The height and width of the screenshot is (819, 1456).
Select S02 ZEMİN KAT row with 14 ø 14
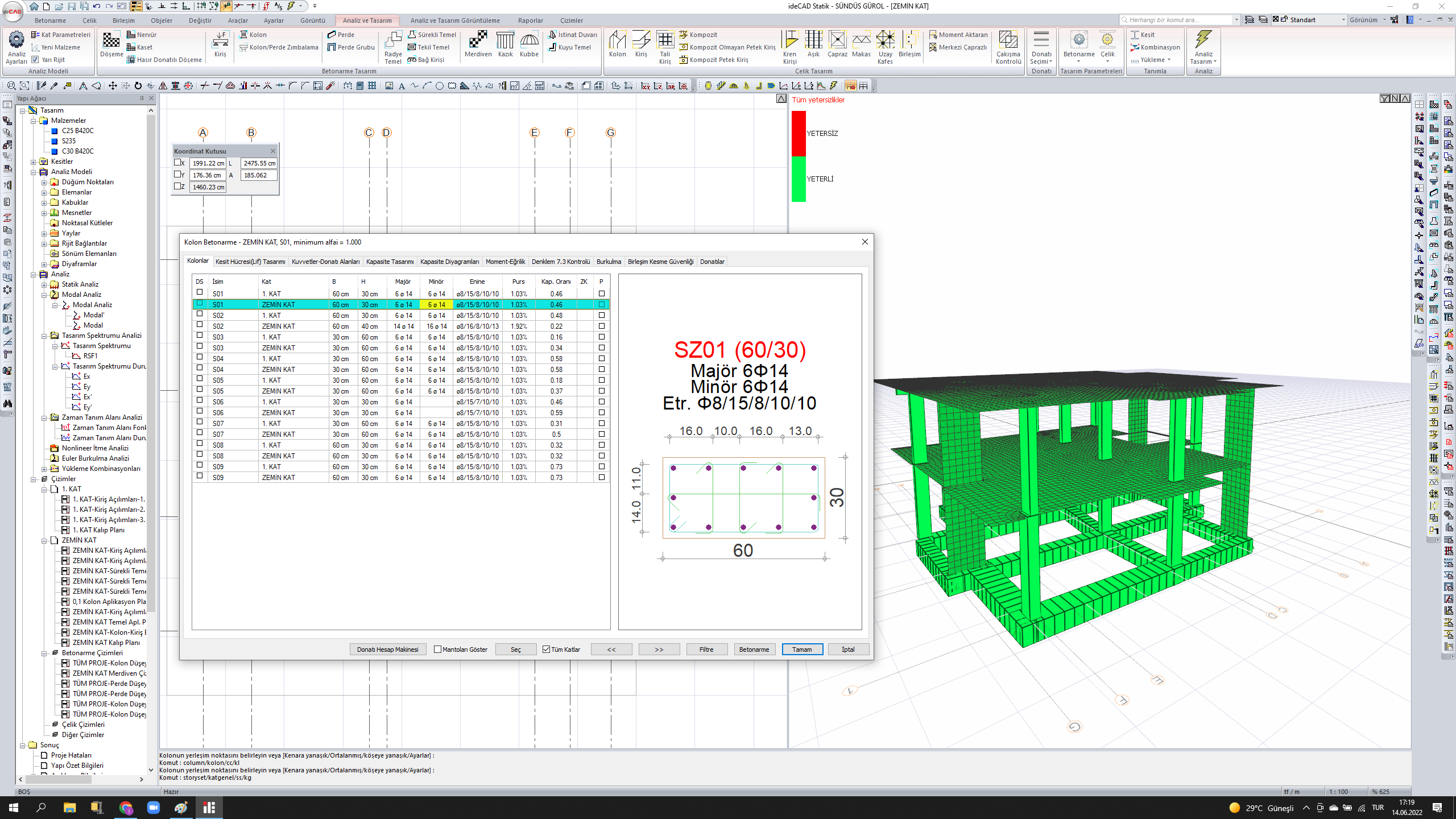(401, 326)
